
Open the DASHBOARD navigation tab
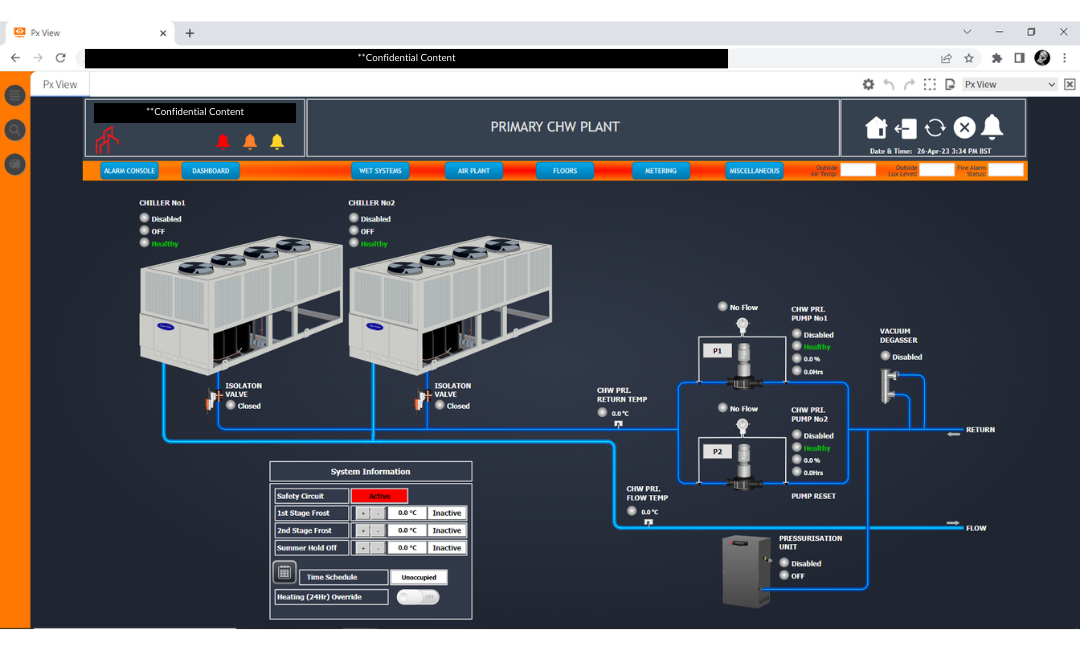pyautogui.click(x=209, y=170)
